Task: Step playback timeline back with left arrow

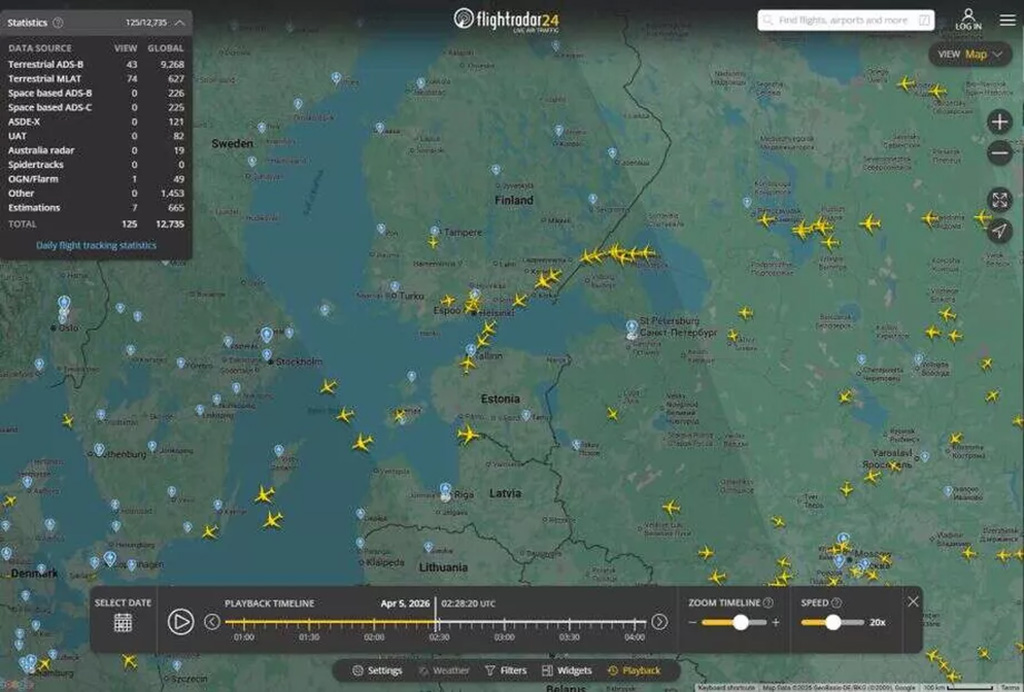Action: click(x=212, y=622)
